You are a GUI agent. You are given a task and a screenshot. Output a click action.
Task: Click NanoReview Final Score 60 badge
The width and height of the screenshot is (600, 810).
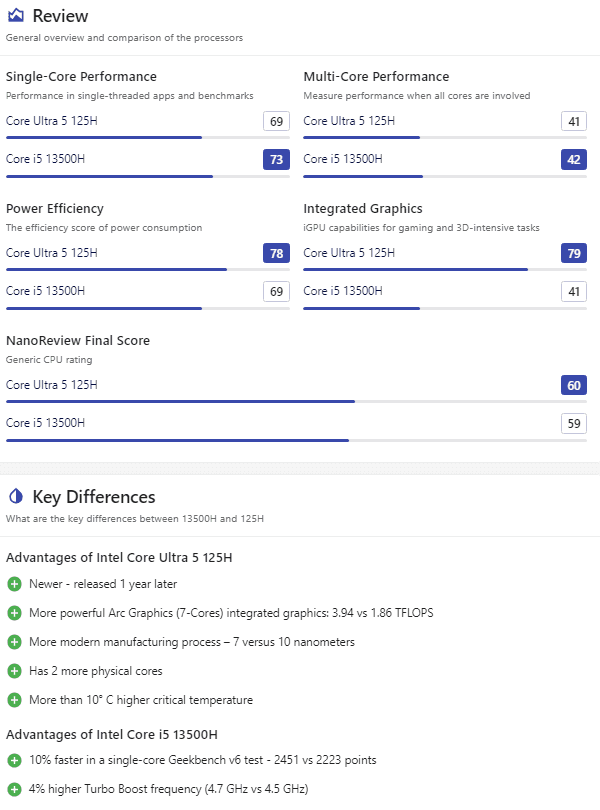pos(574,385)
